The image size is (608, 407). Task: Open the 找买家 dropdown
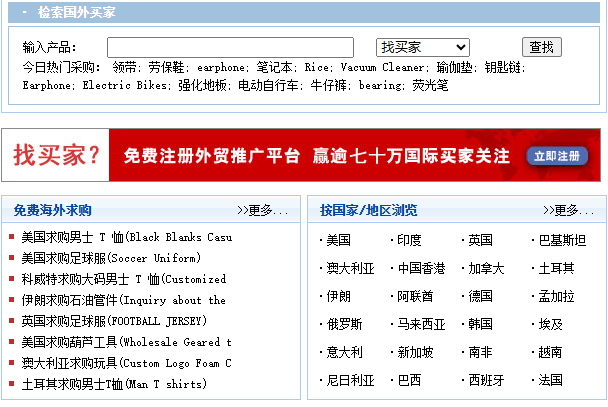point(423,47)
